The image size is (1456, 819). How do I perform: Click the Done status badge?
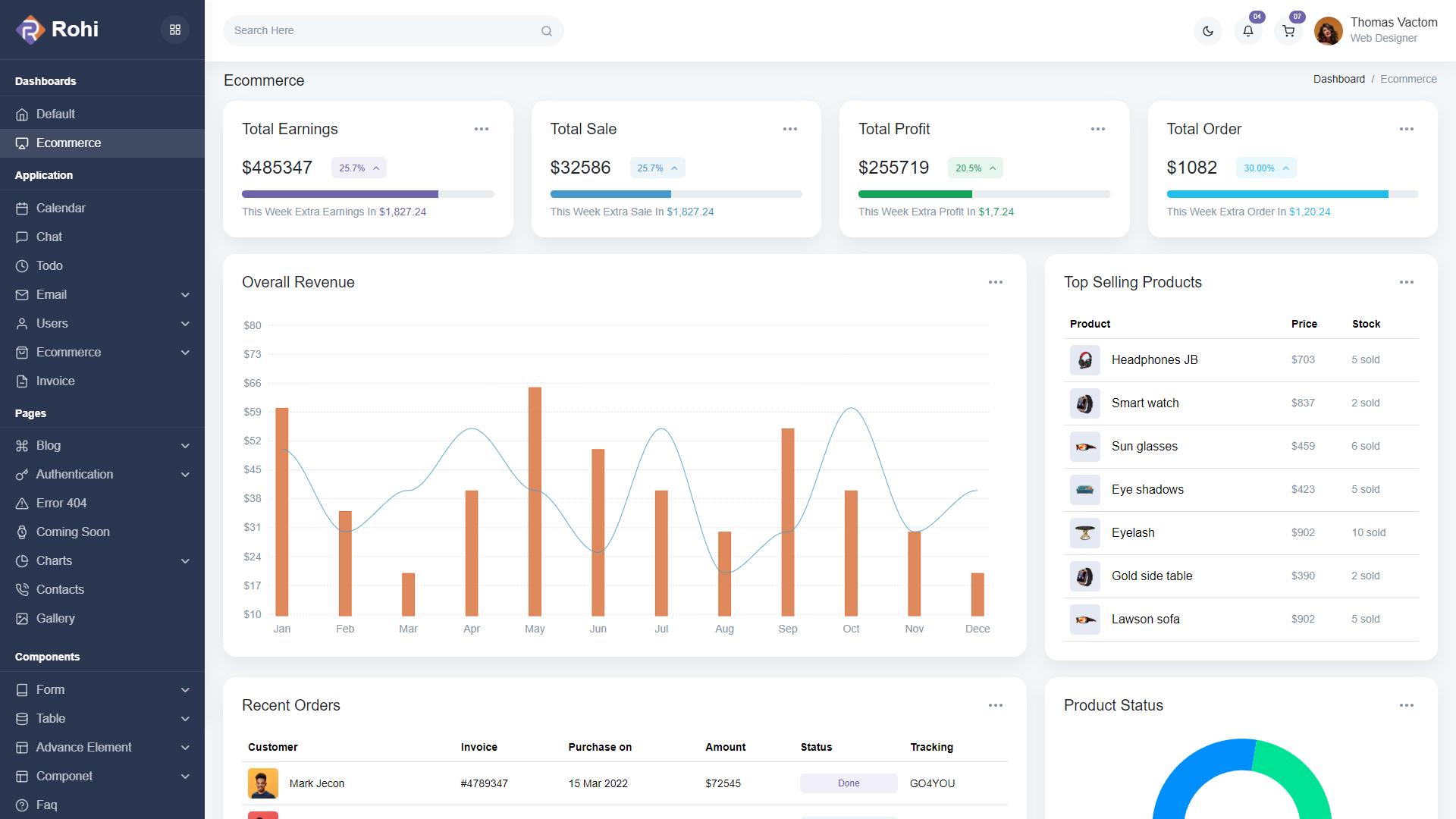[849, 783]
